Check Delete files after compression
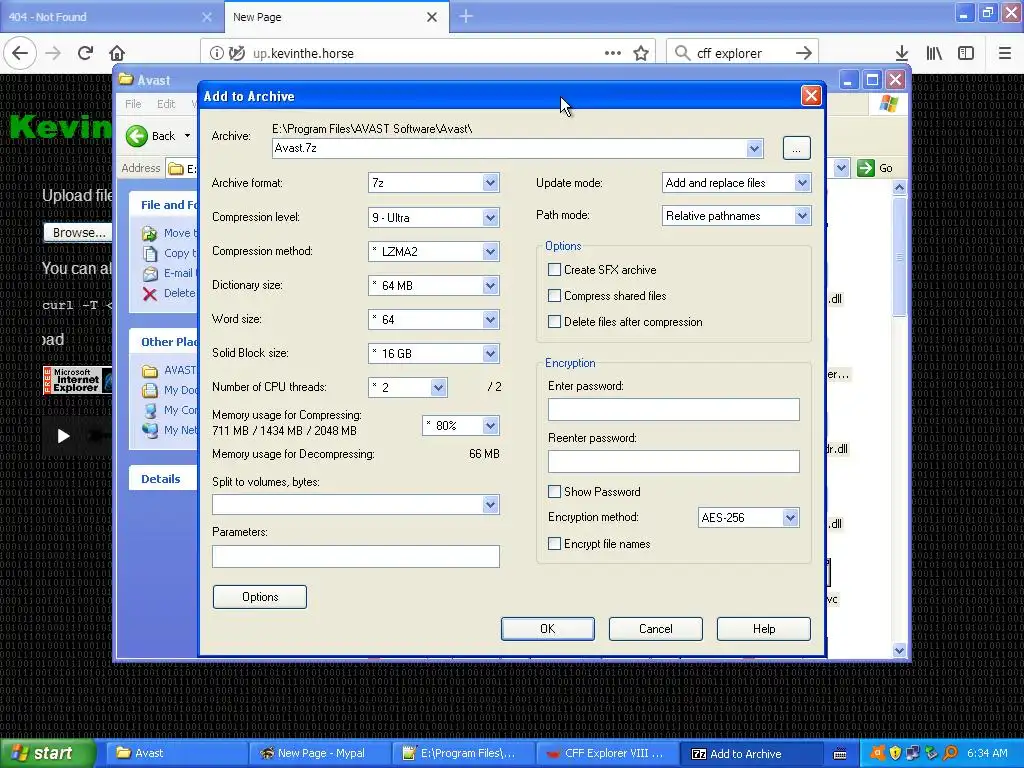This screenshot has height=768, width=1024. (x=554, y=321)
